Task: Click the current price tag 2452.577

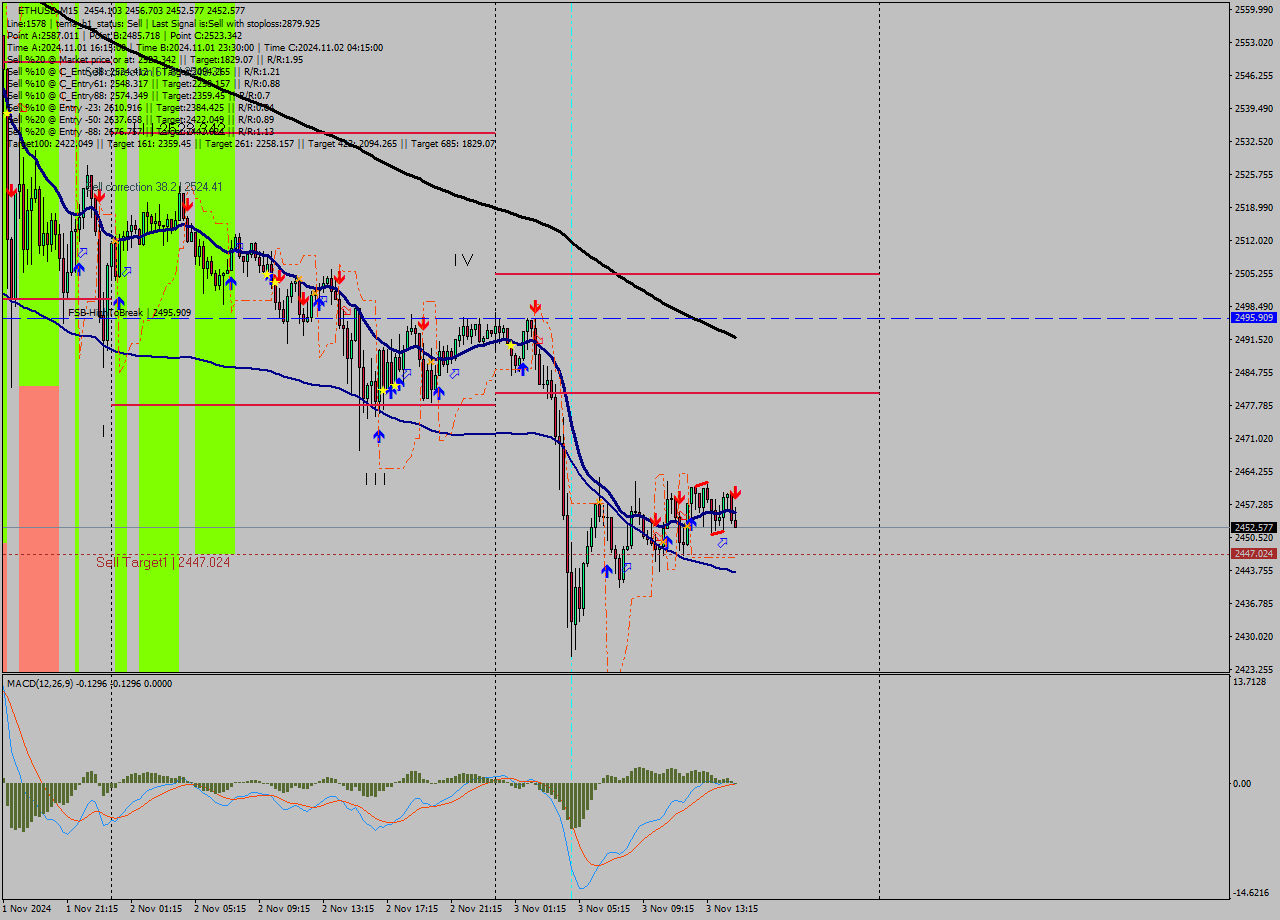Action: point(1254,527)
